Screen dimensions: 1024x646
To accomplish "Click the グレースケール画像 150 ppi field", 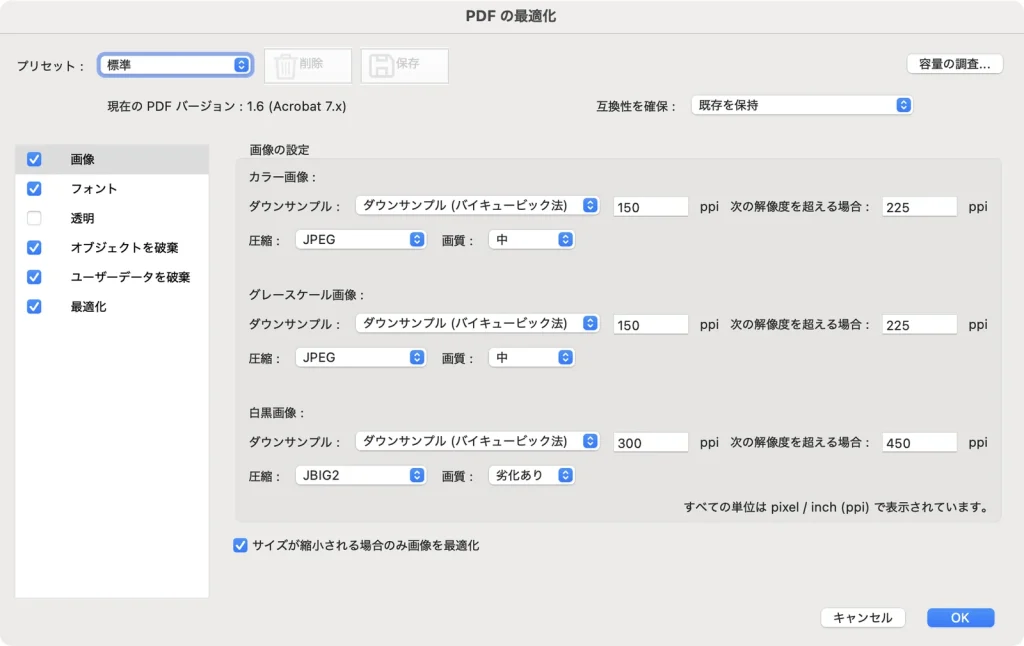I will click(650, 325).
